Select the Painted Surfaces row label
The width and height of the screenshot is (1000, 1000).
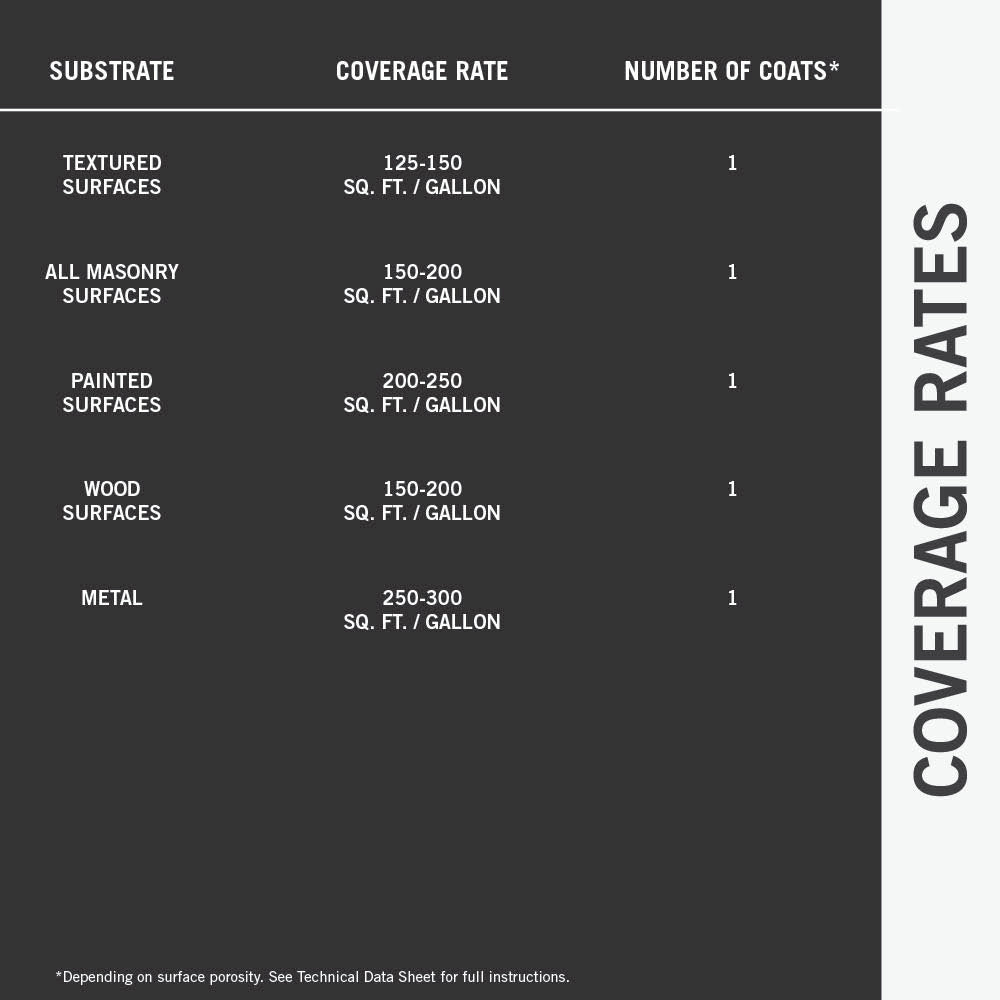point(112,393)
